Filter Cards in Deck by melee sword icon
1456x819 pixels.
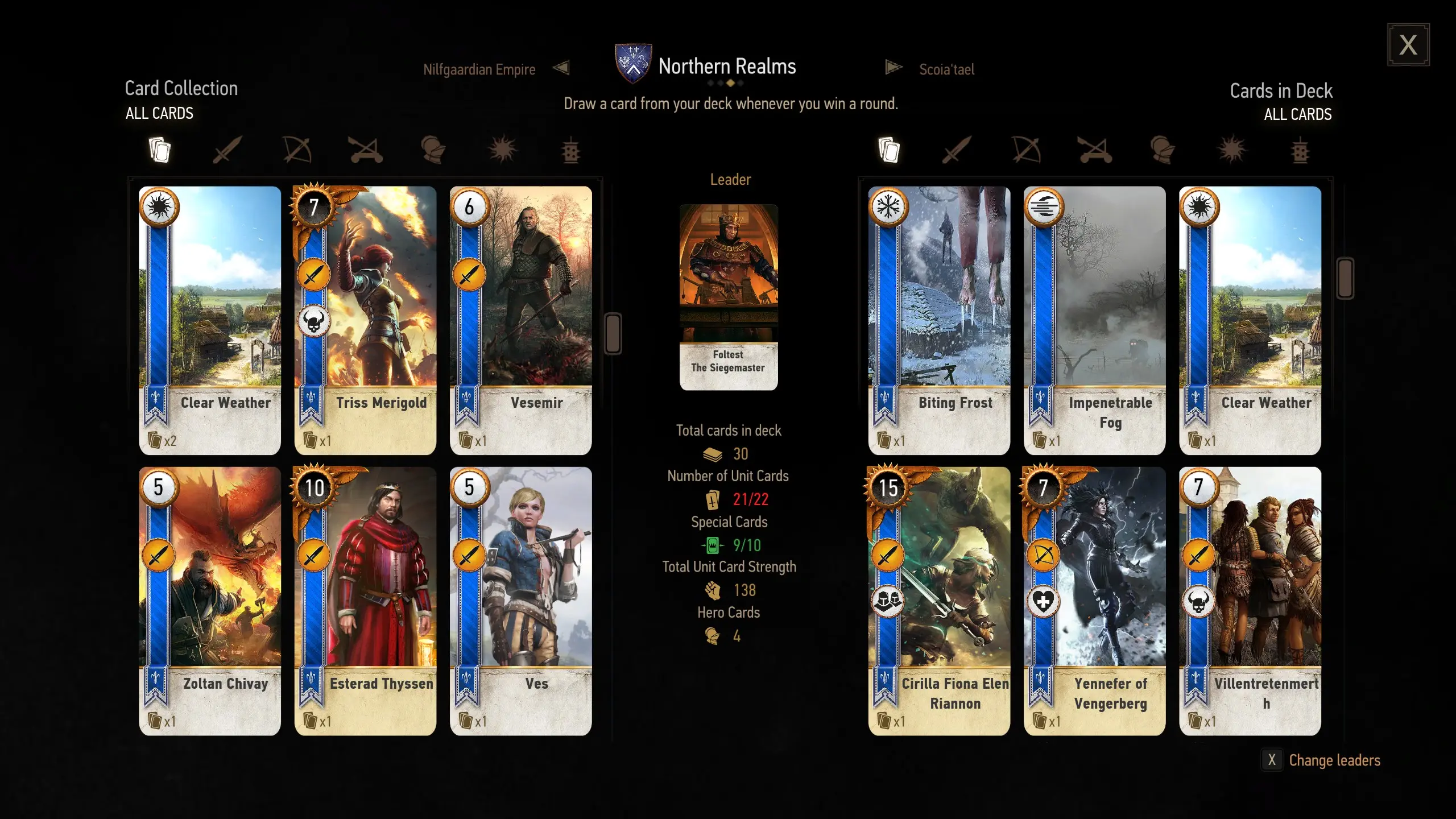click(957, 150)
